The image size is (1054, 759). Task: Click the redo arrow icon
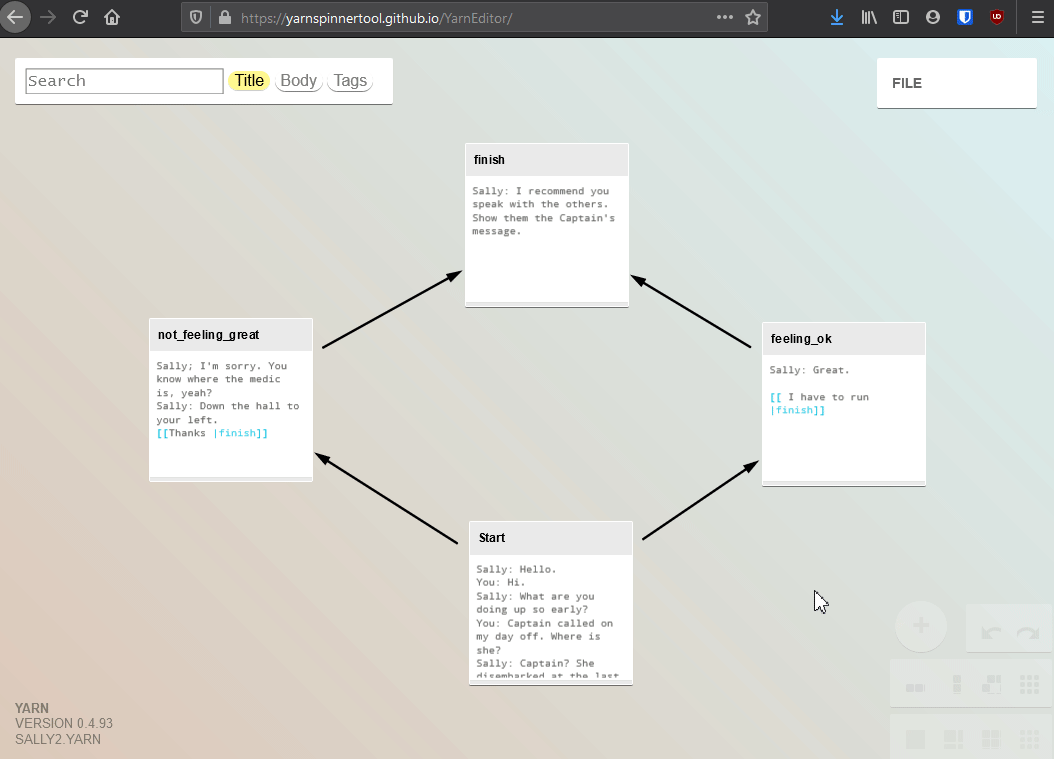point(1027,633)
